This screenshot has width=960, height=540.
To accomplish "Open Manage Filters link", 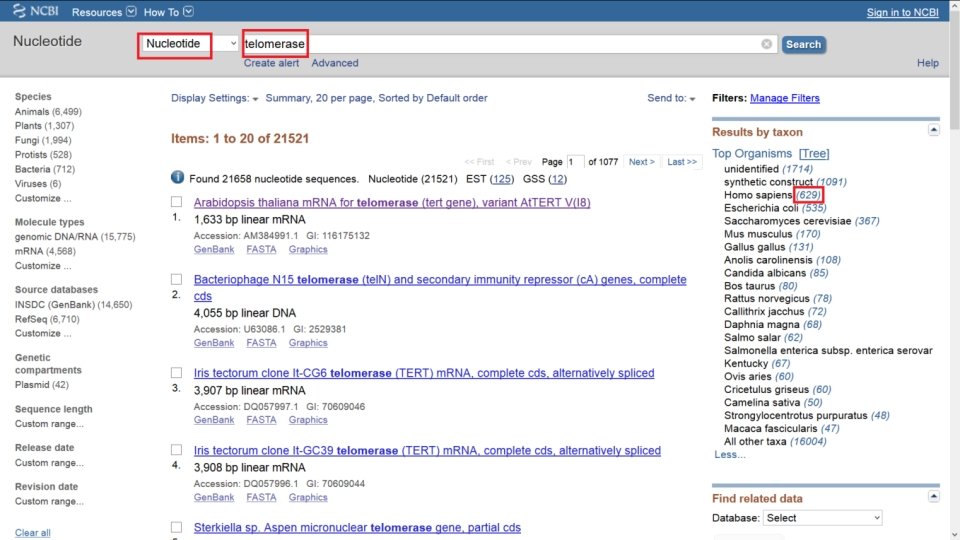I will (x=784, y=98).
